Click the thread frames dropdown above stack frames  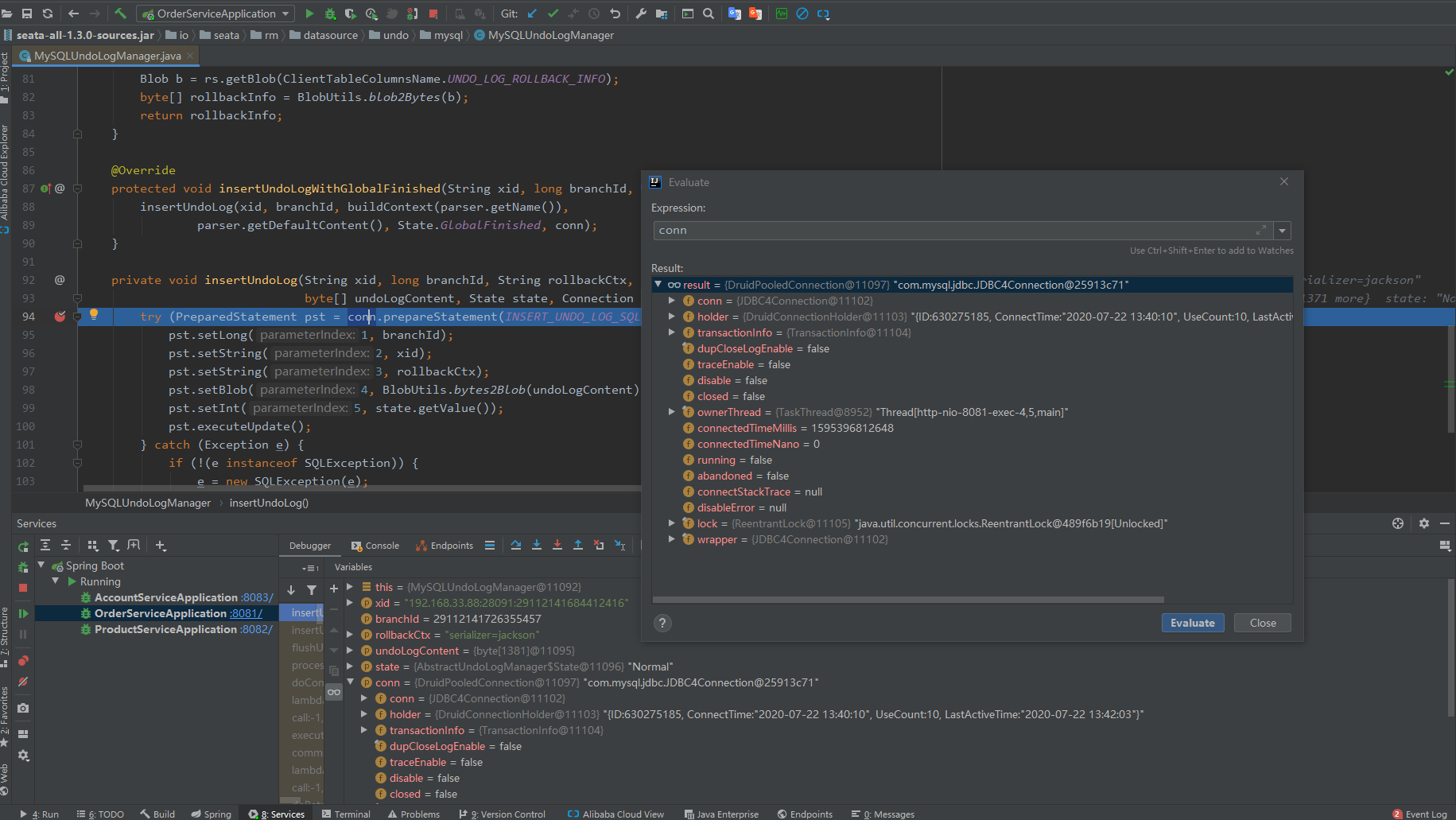tap(311, 568)
